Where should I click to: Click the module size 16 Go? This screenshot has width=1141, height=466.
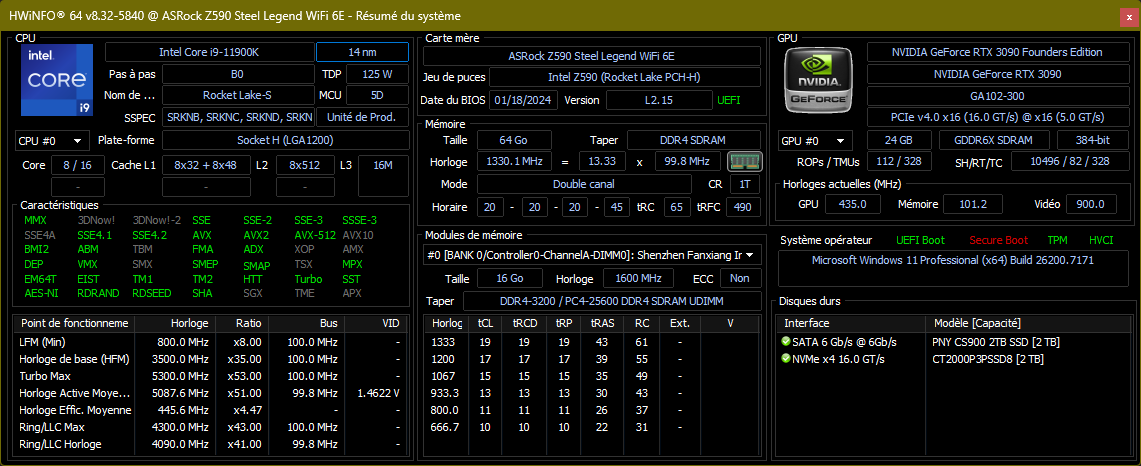coord(509,278)
